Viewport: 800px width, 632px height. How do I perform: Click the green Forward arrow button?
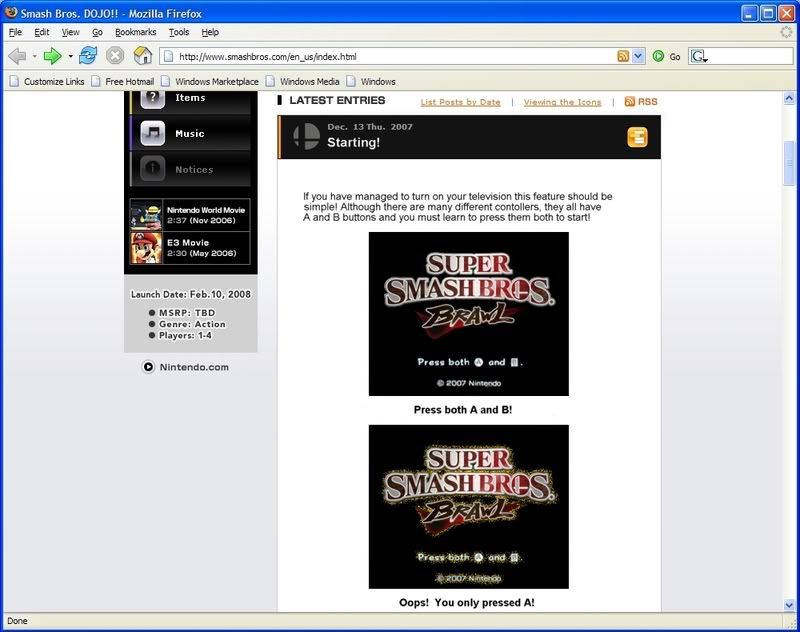pos(52,56)
